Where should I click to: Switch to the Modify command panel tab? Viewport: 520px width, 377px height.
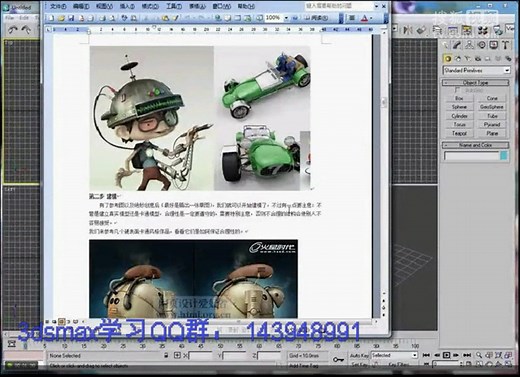click(457, 45)
